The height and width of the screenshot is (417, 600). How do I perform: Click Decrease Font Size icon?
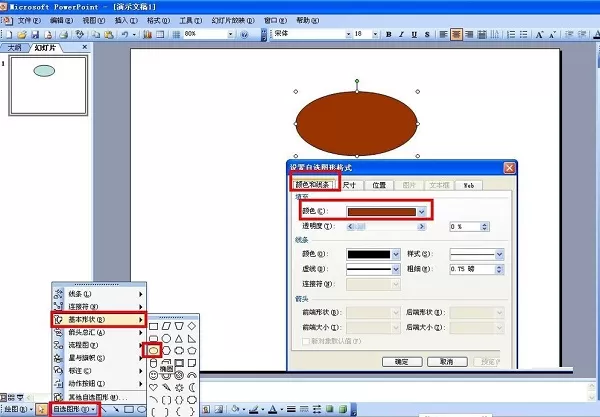(x=552, y=34)
